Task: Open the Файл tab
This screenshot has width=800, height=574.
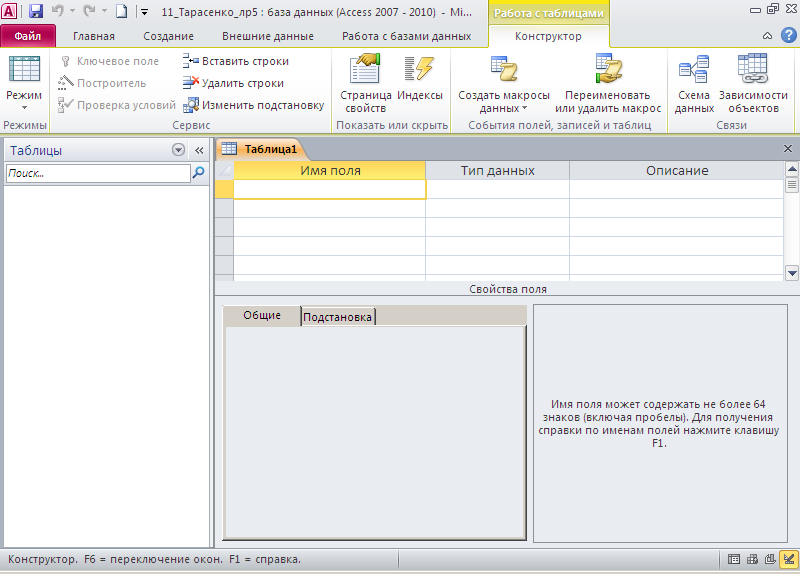Action: pyautogui.click(x=28, y=36)
